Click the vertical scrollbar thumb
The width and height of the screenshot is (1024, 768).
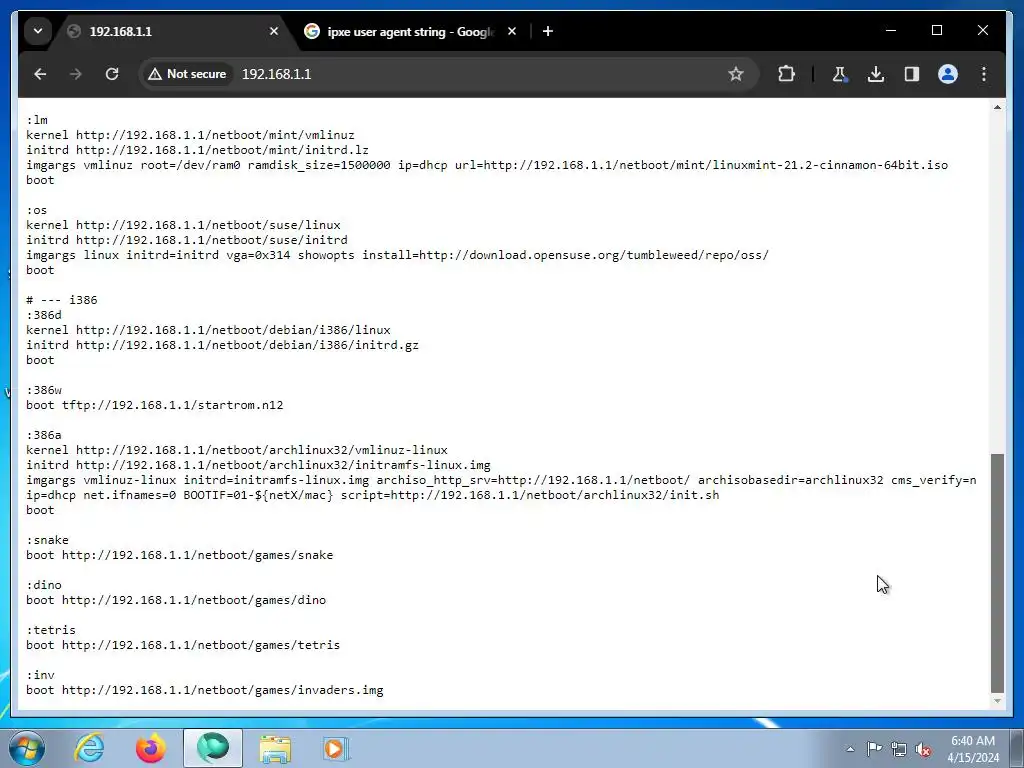(x=997, y=573)
